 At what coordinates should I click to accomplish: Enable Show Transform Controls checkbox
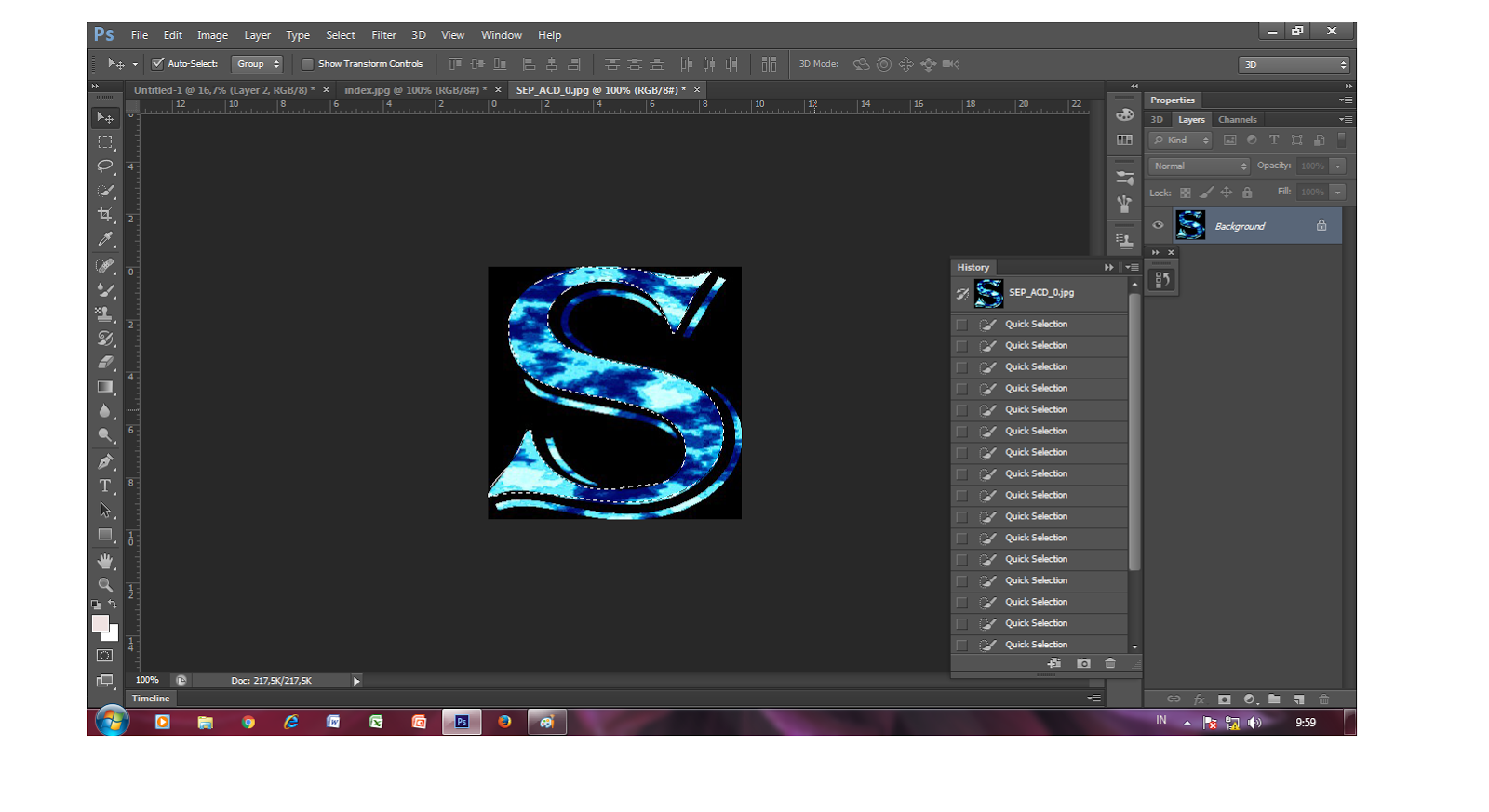click(307, 64)
